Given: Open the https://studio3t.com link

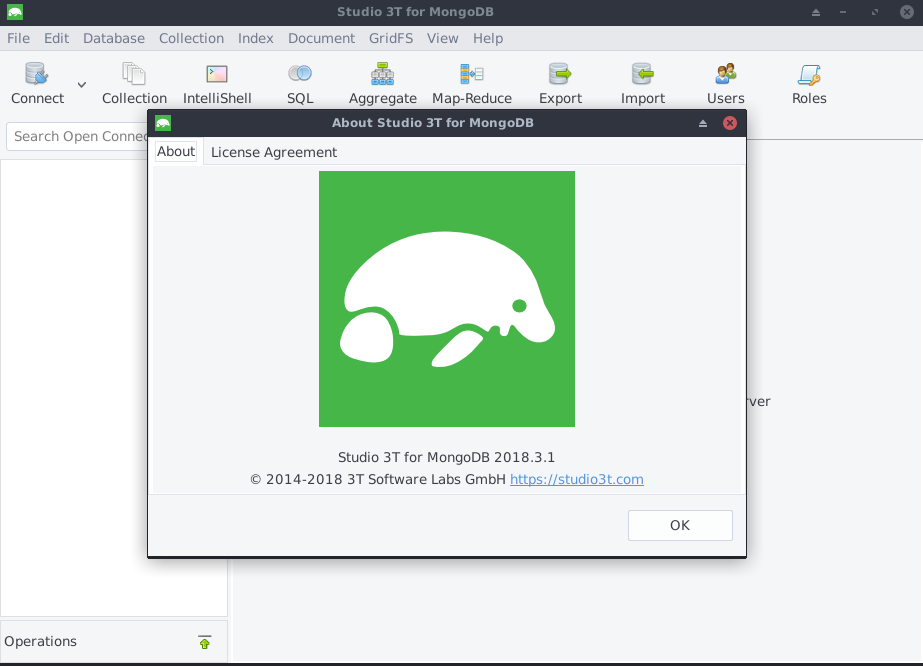Looking at the screenshot, I should pos(576,479).
